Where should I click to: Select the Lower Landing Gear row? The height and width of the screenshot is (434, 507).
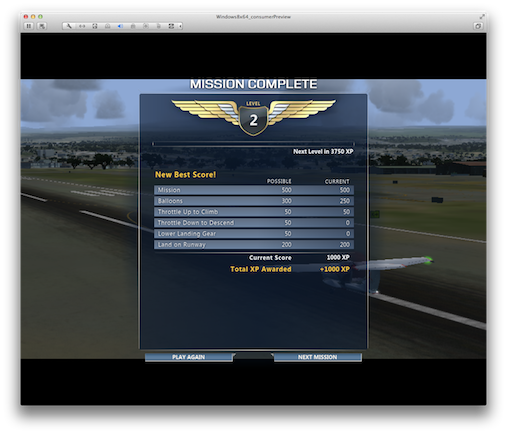click(x=254, y=234)
